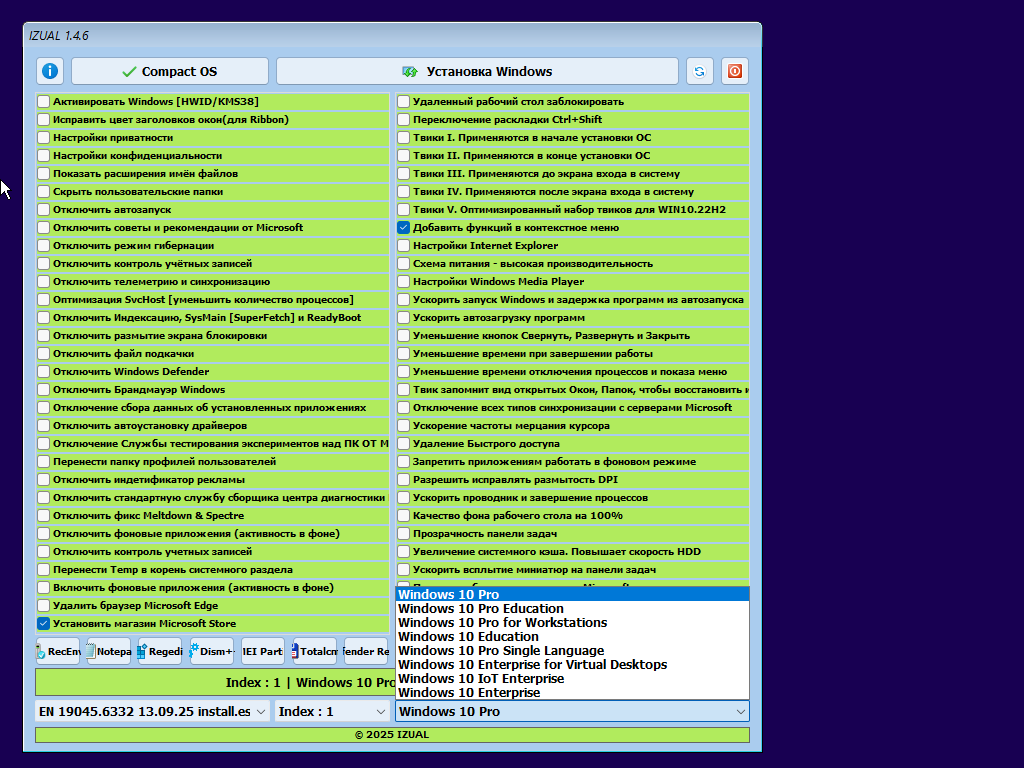Enable Перенести папку профилей пользователей

44,462
